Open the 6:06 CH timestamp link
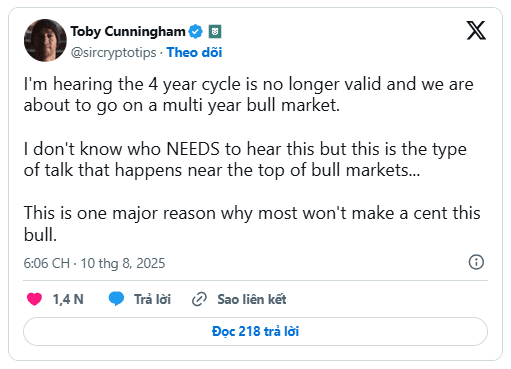 coord(47,263)
